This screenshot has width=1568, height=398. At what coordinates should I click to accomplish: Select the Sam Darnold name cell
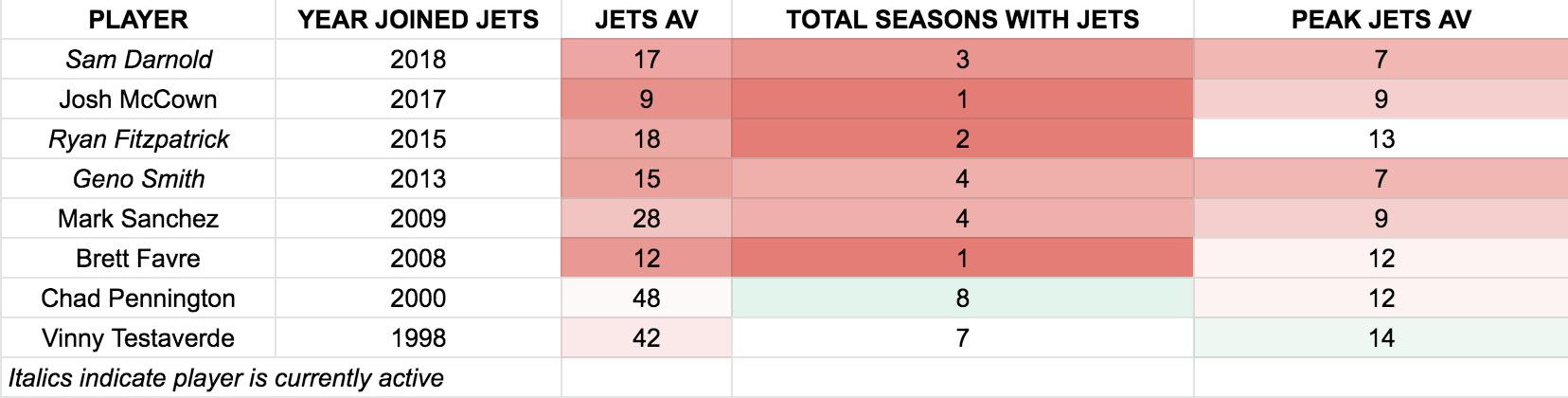click(x=138, y=60)
